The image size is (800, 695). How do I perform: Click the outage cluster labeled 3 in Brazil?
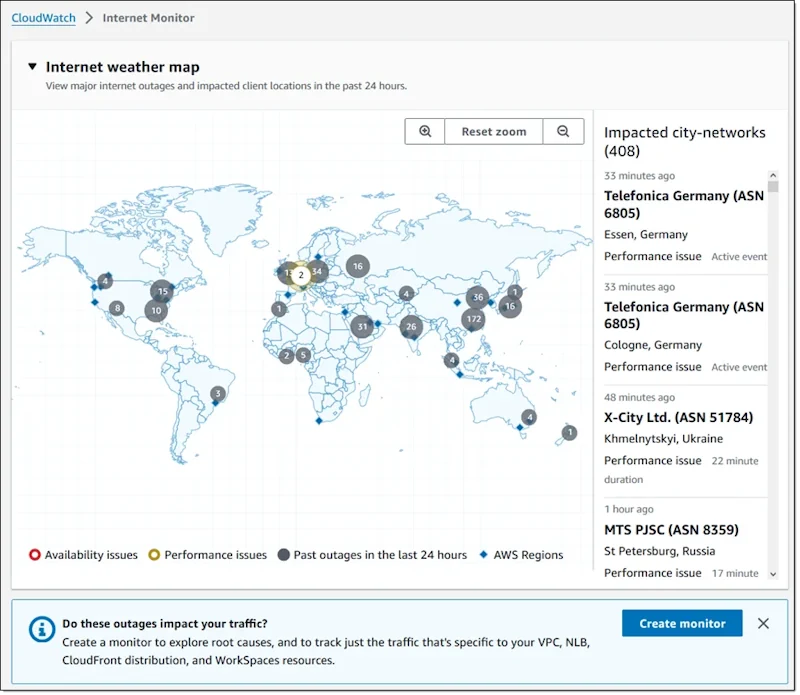coord(218,393)
